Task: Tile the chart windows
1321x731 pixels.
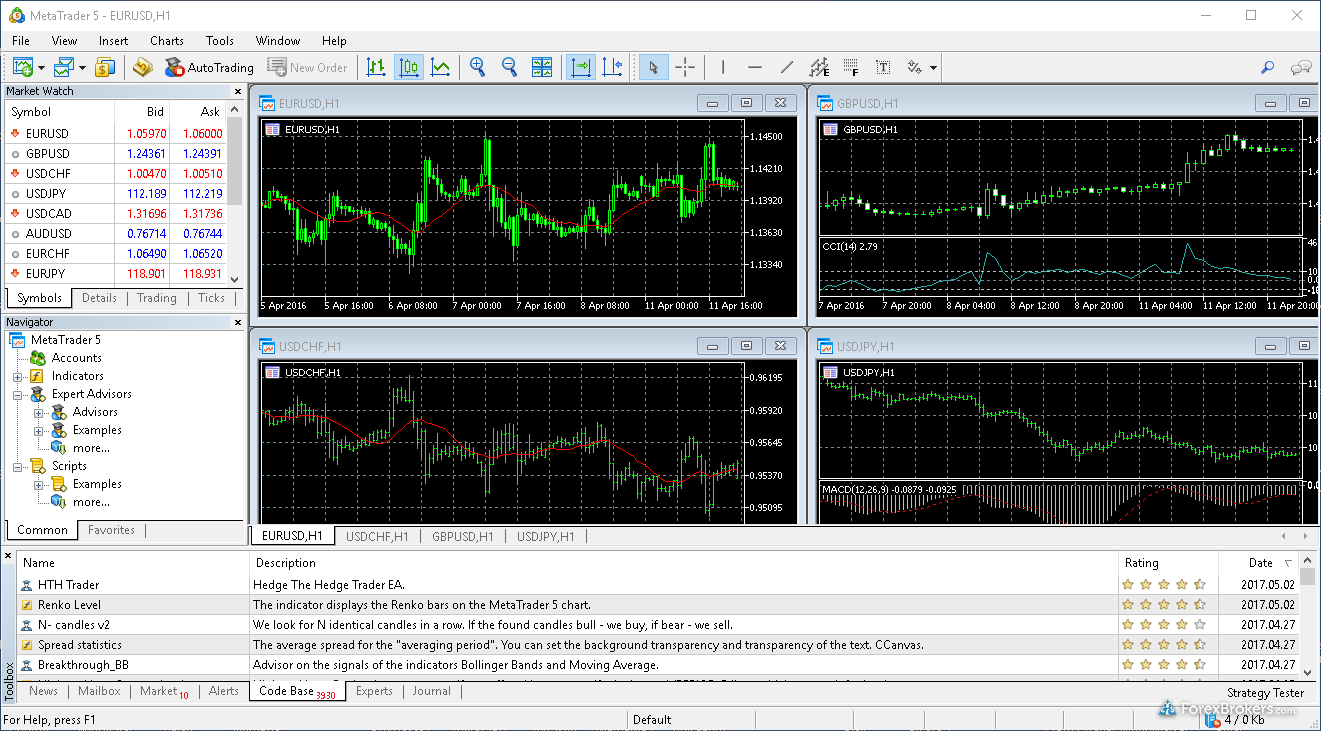Action: click(542, 67)
